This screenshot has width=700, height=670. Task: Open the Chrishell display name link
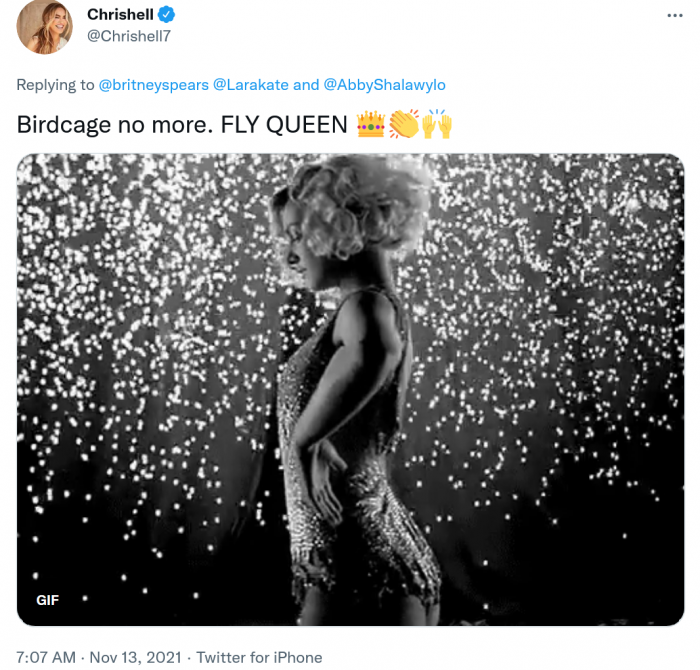click(120, 15)
